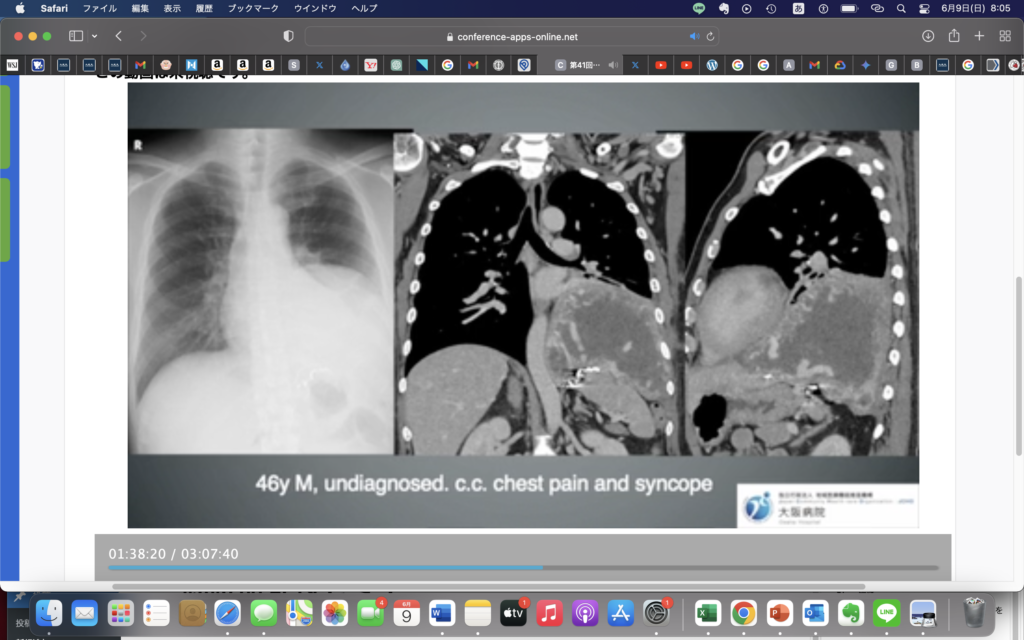Image resolution: width=1024 pixels, height=640 pixels.
Task: Click the Share icon in toolbar
Action: click(954, 36)
